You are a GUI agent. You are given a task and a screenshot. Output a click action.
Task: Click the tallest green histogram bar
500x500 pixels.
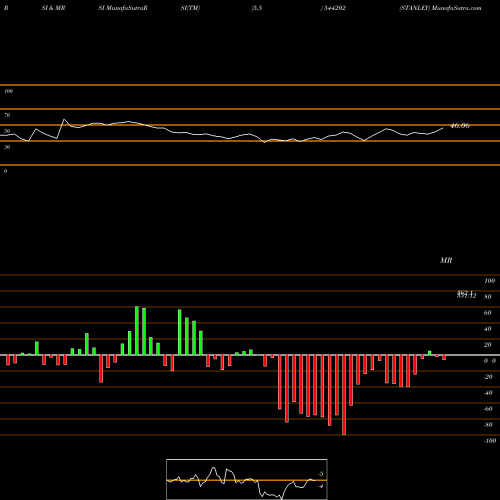click(137, 331)
